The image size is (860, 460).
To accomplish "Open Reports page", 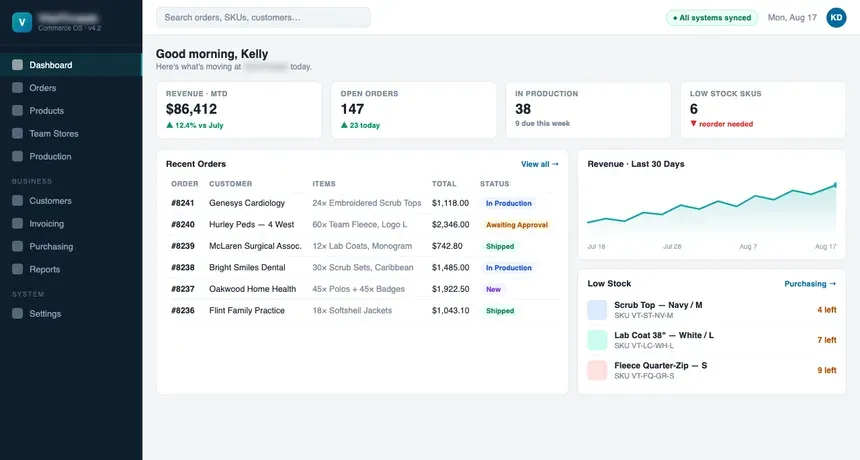I will tap(71, 269).
